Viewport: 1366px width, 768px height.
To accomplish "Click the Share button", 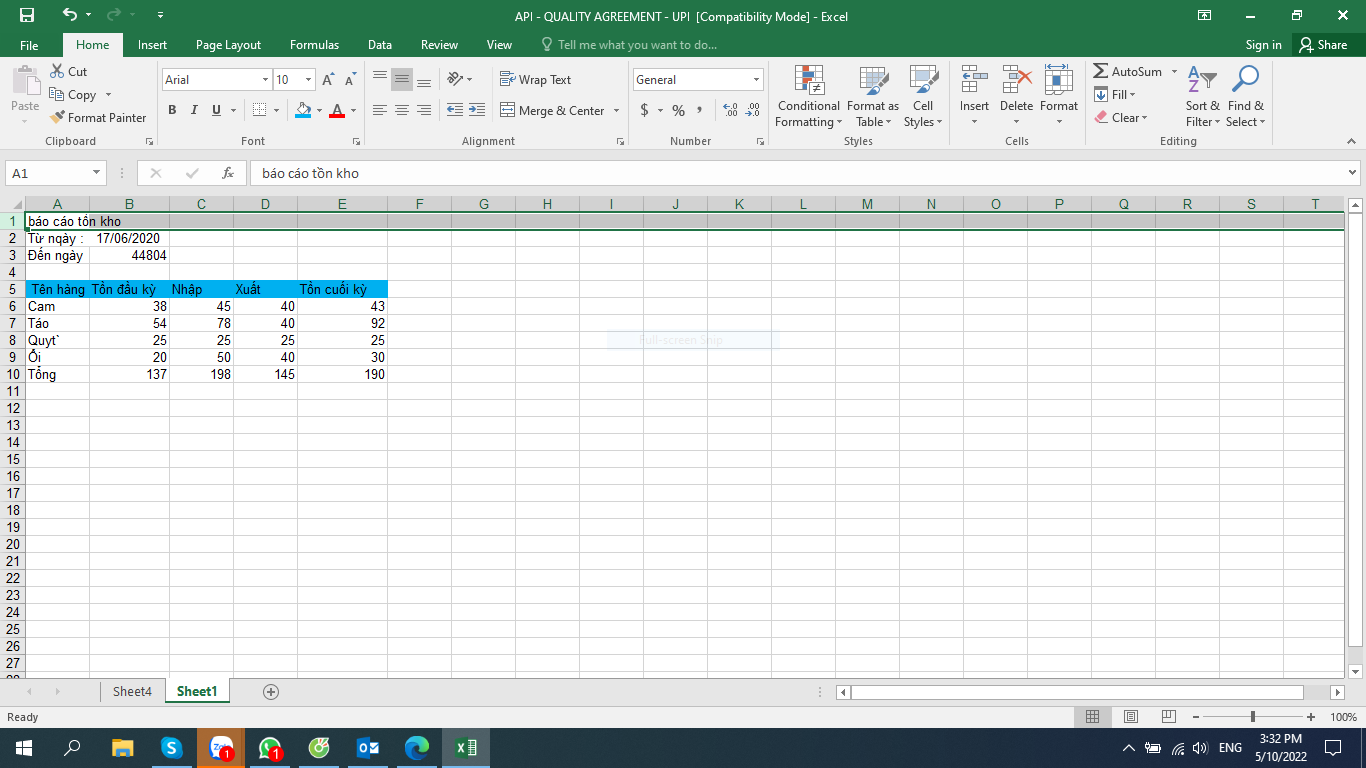I will [x=1322, y=45].
